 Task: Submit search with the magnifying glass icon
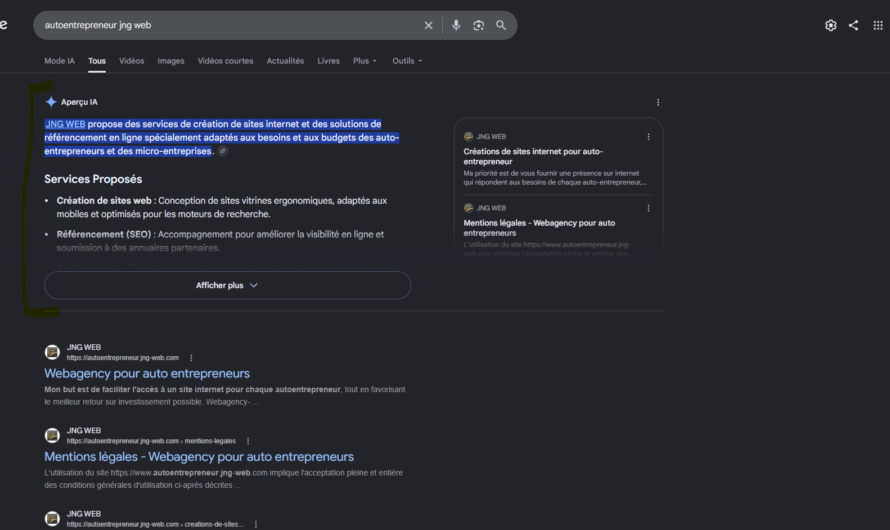point(501,25)
